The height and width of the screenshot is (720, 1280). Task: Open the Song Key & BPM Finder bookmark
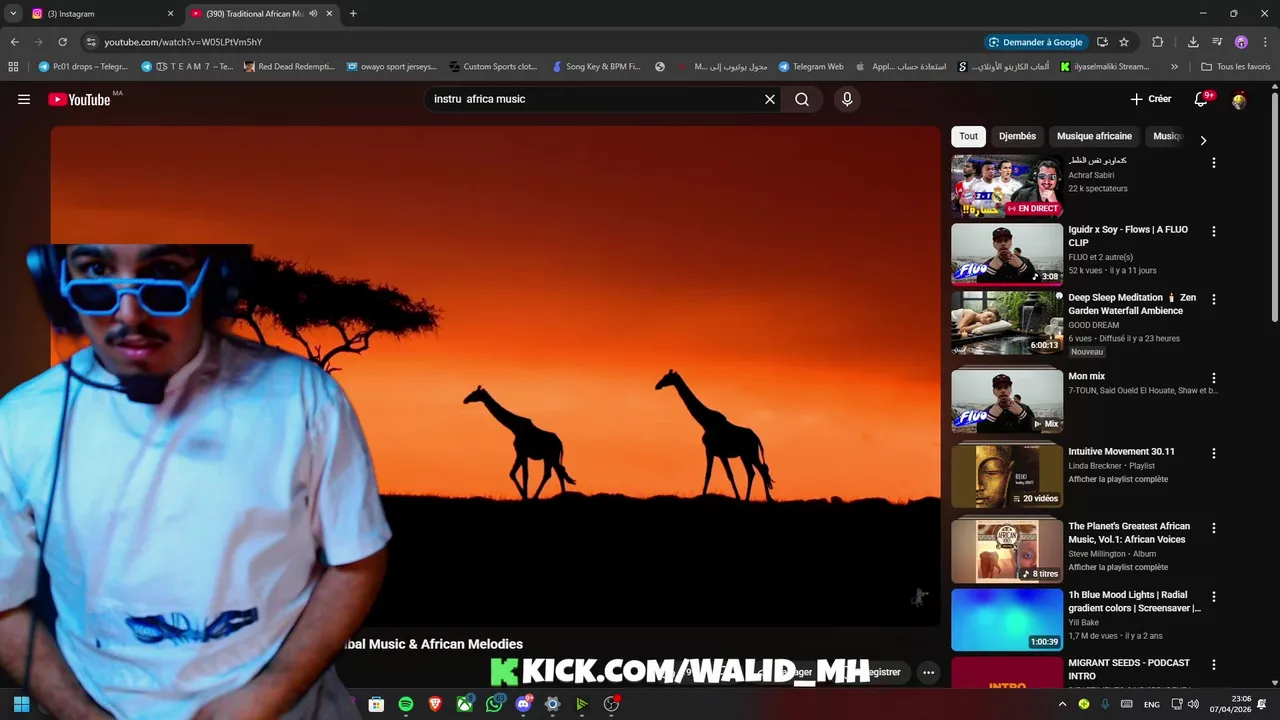point(596,67)
